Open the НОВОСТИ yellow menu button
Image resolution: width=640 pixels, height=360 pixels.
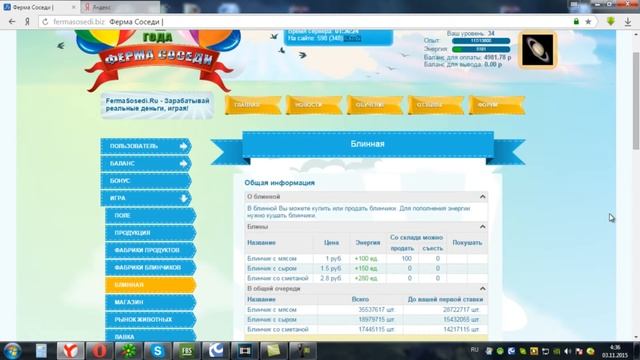(x=313, y=105)
